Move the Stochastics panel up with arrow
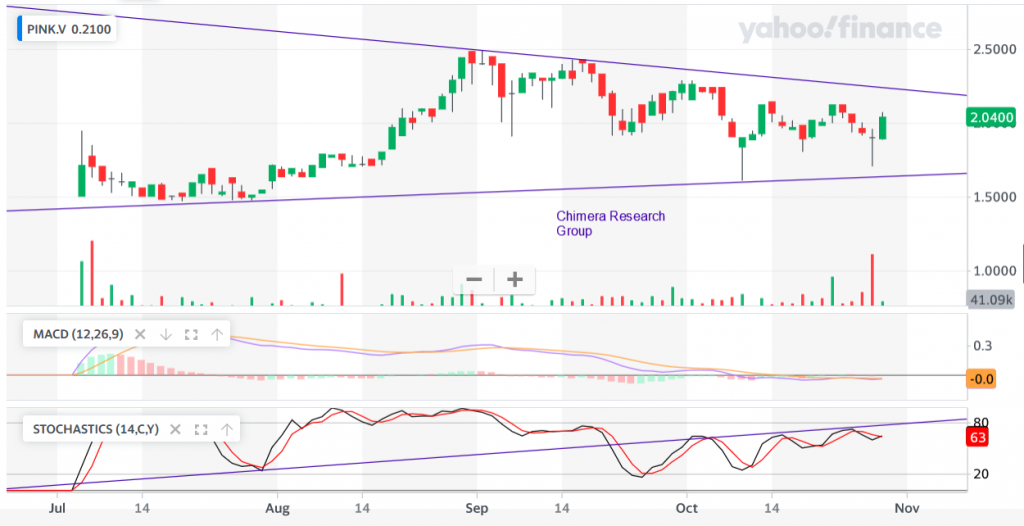This screenshot has height=526, width=1024. point(227,429)
